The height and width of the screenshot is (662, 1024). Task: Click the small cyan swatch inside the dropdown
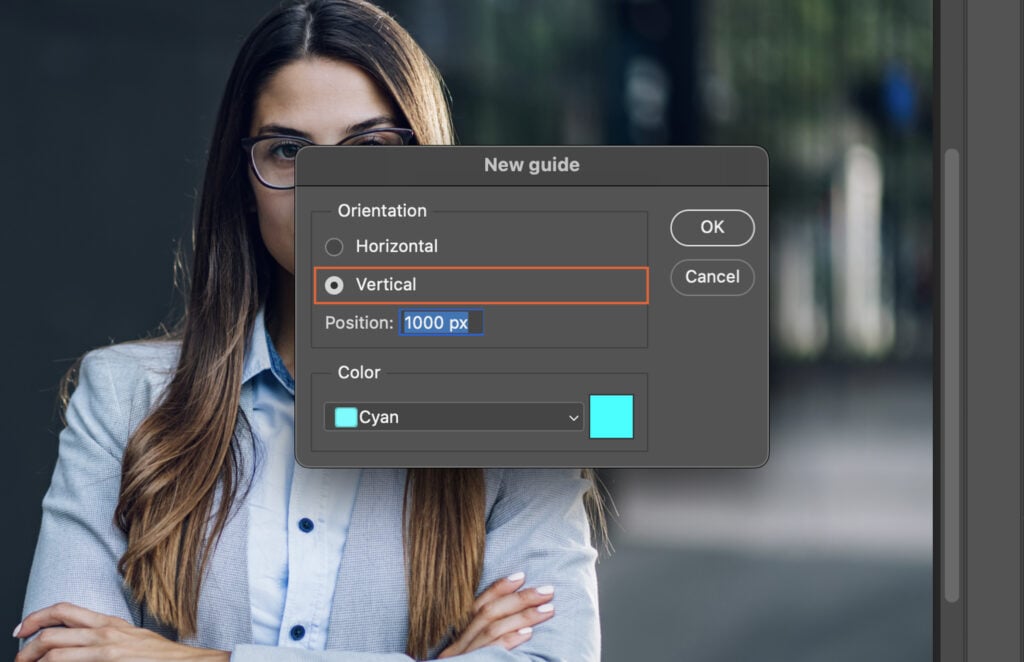coord(345,415)
